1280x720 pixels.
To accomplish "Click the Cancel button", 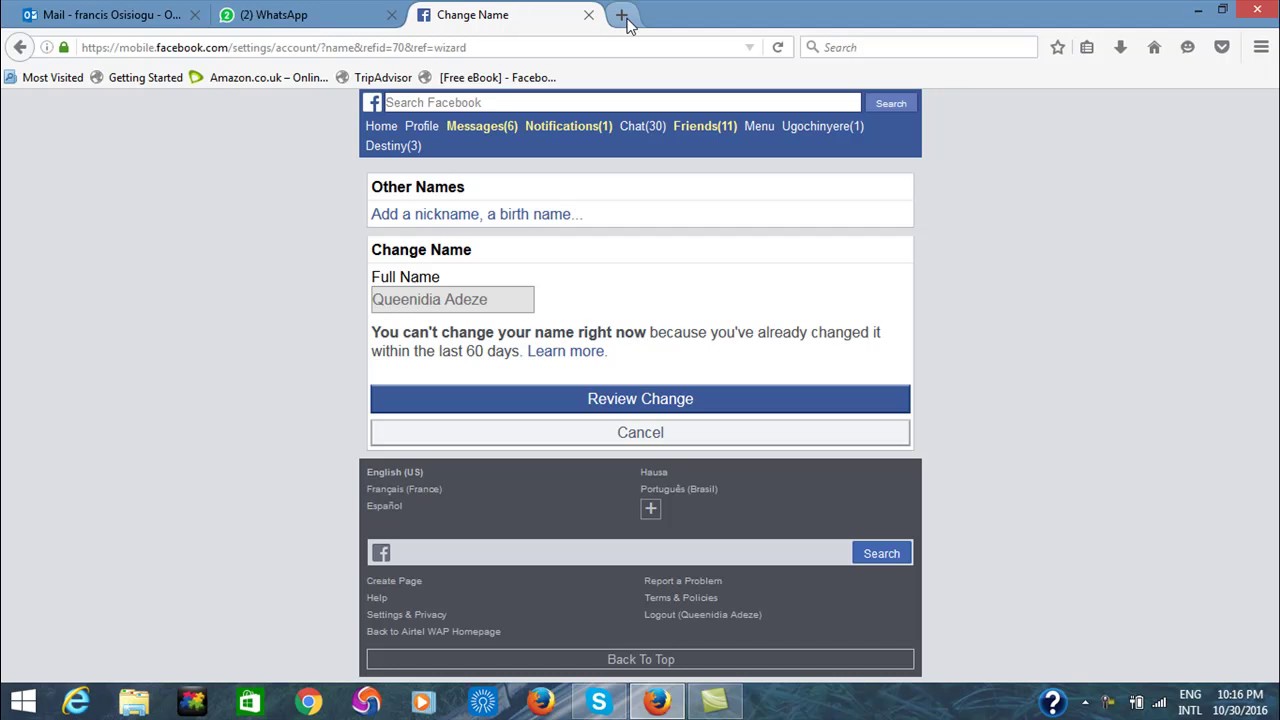I will (x=640, y=432).
